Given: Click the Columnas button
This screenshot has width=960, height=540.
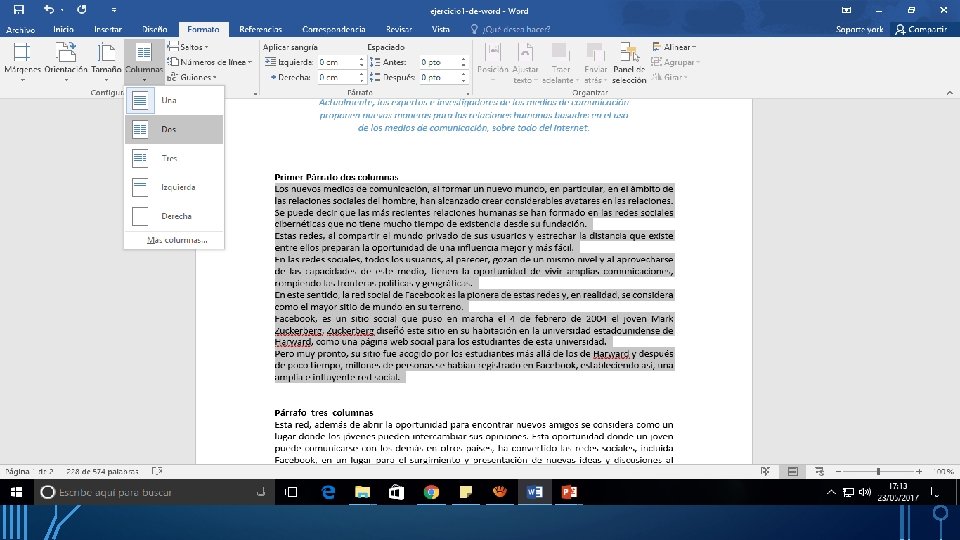Looking at the screenshot, I should coord(144,62).
